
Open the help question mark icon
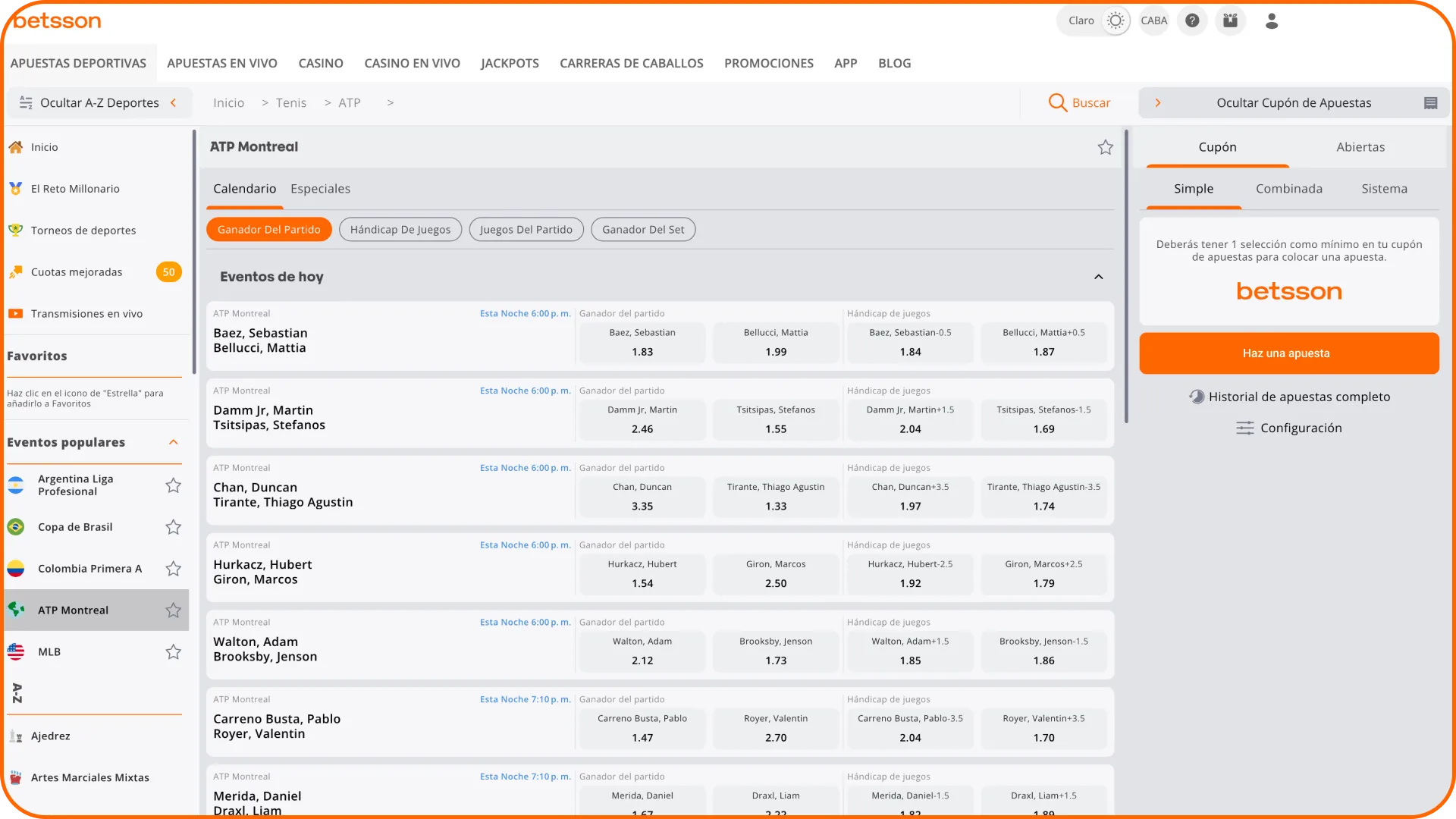[x=1192, y=20]
